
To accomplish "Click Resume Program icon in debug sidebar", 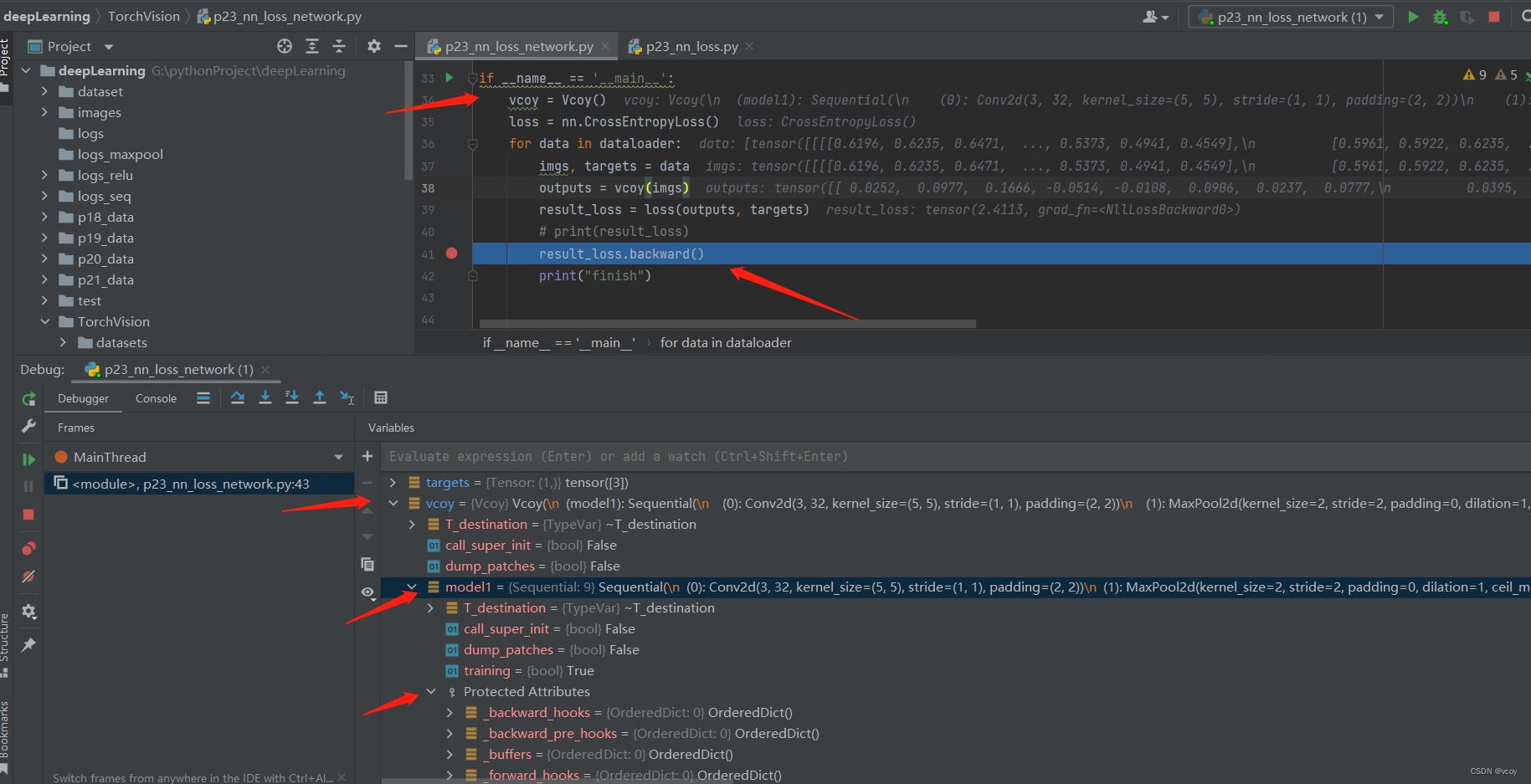I will 28,459.
